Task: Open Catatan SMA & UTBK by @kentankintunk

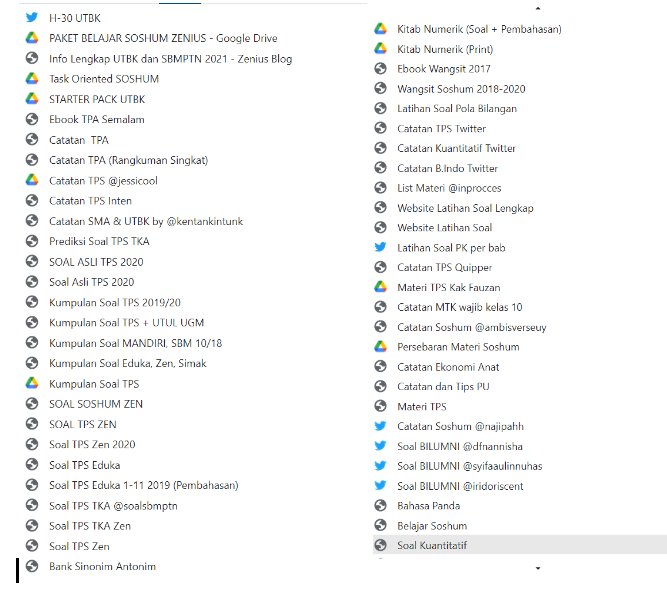Action: 146,221
